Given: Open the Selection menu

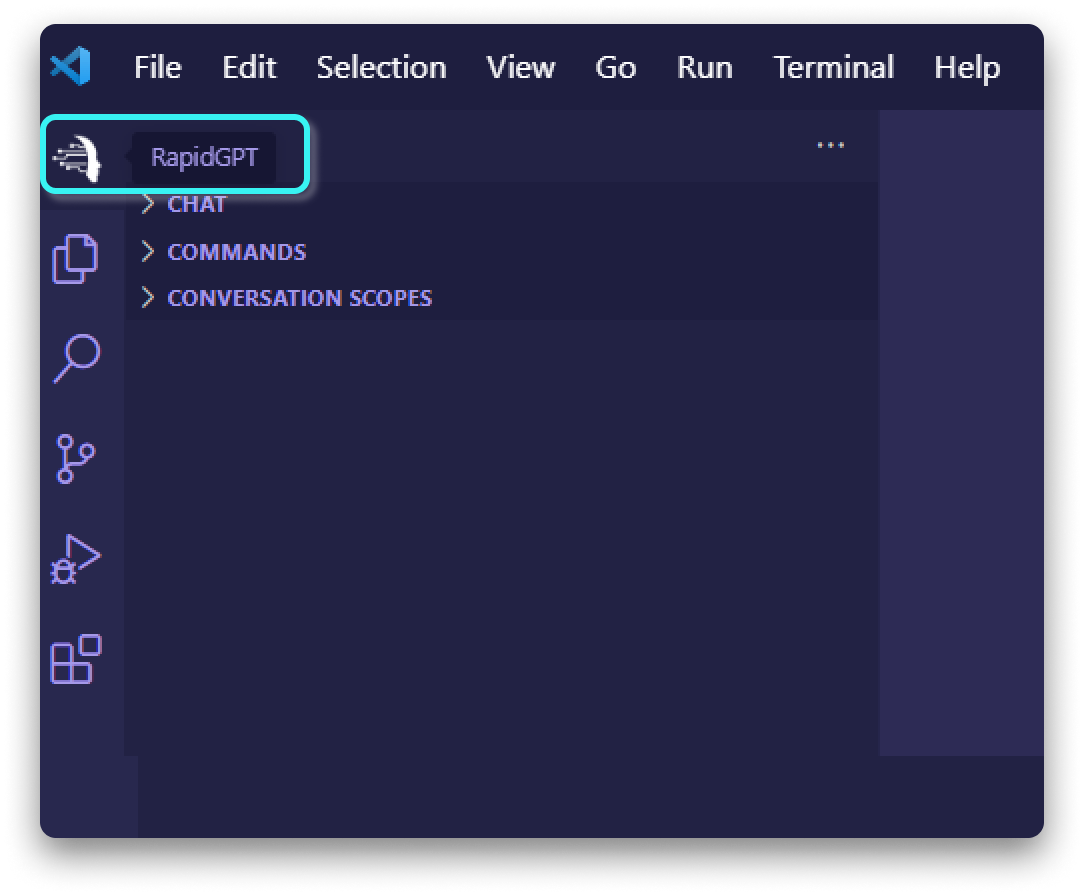Looking at the screenshot, I should click(x=382, y=67).
